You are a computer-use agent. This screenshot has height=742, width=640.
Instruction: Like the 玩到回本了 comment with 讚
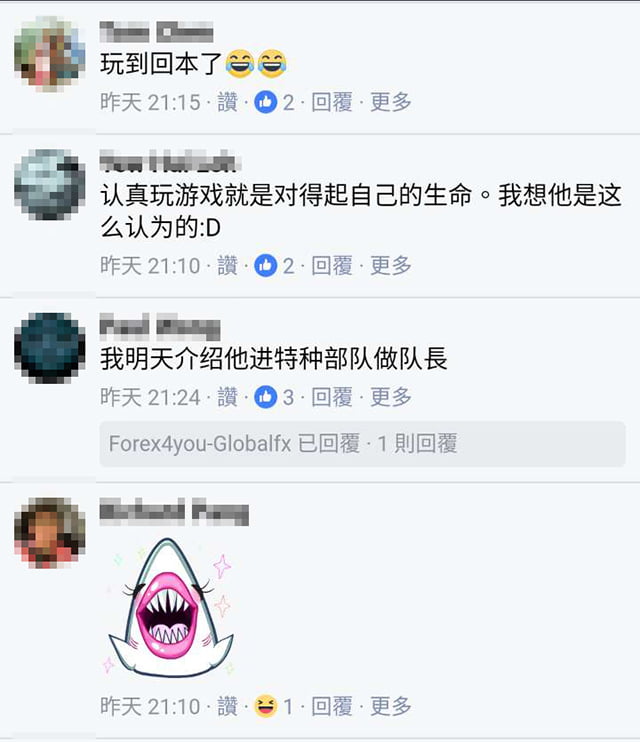[227, 102]
